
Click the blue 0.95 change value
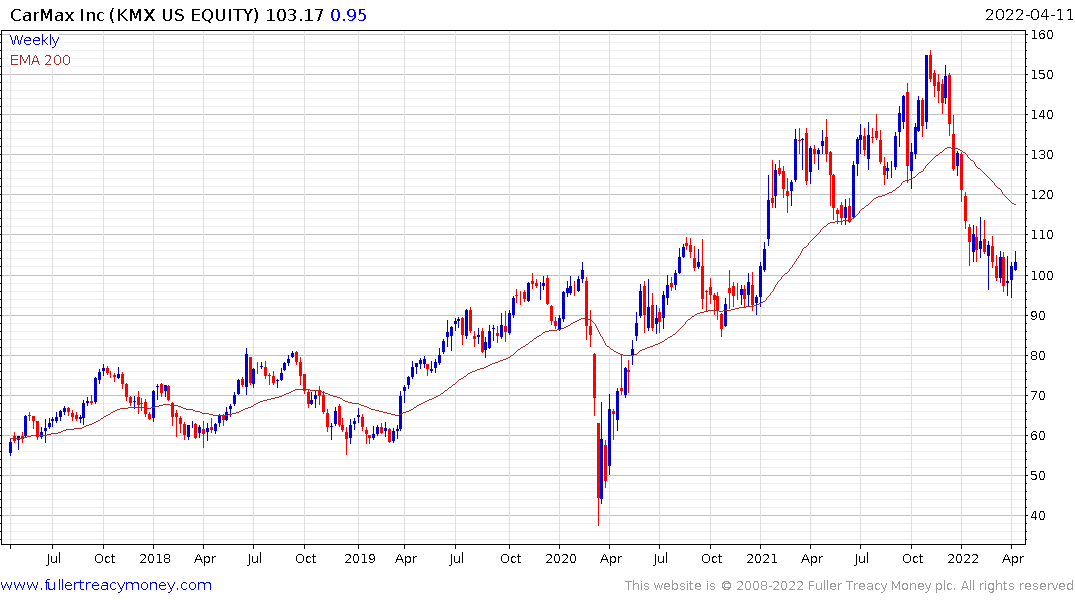tap(348, 15)
